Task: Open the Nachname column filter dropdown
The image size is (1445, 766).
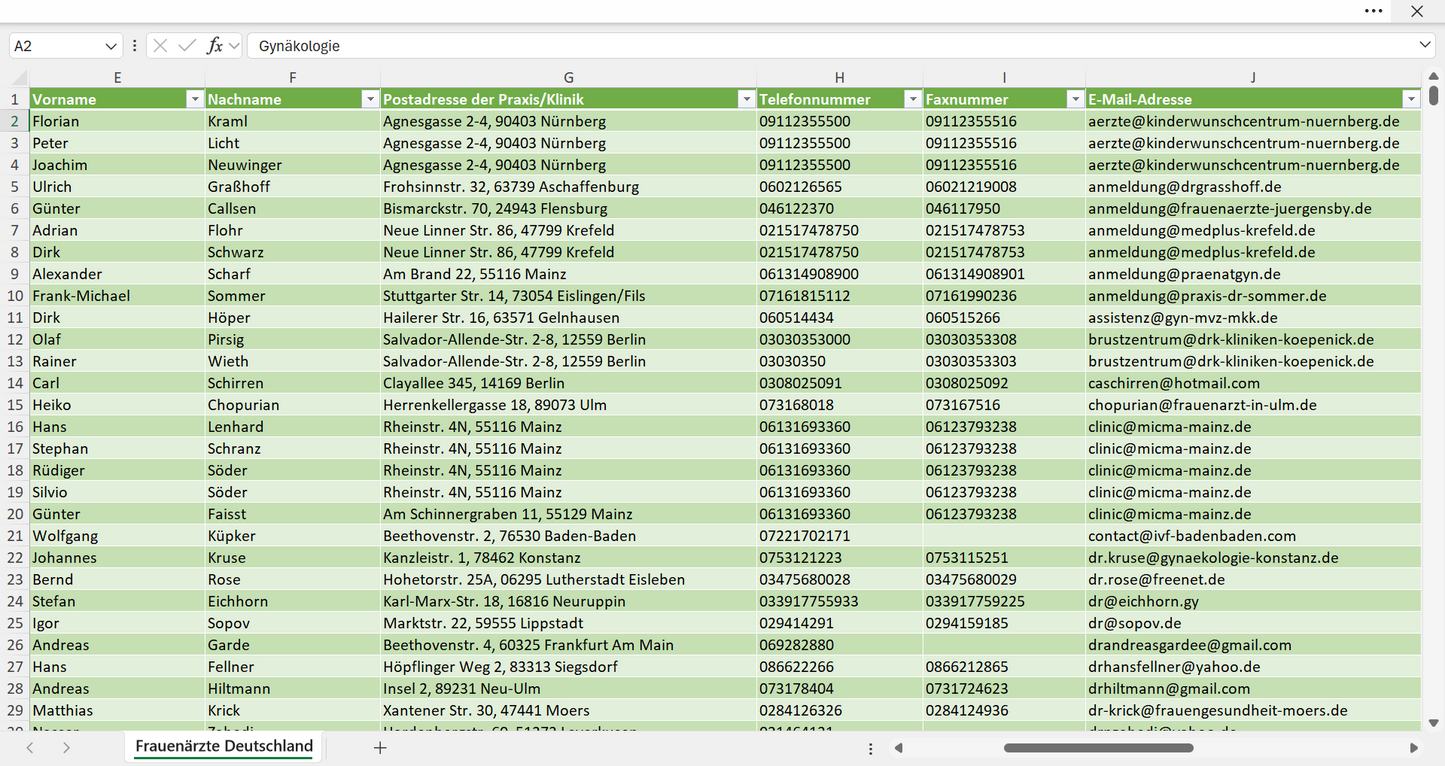Action: point(370,99)
